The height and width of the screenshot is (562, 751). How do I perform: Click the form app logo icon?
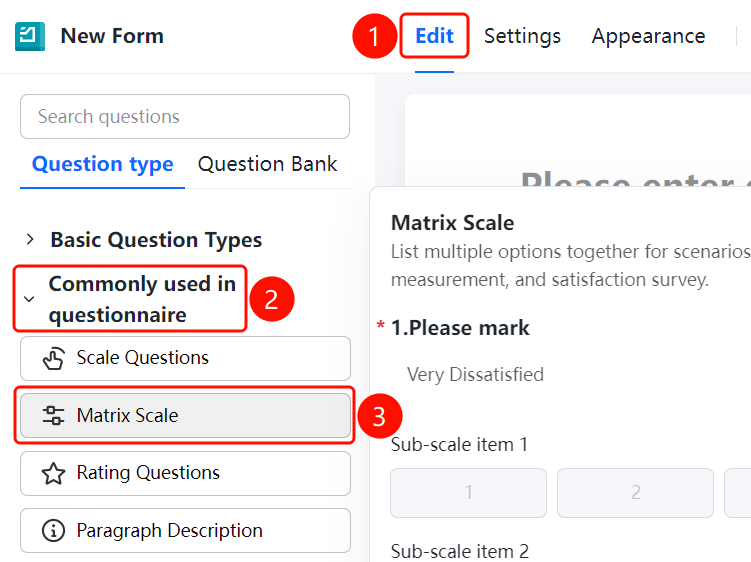[x=30, y=36]
